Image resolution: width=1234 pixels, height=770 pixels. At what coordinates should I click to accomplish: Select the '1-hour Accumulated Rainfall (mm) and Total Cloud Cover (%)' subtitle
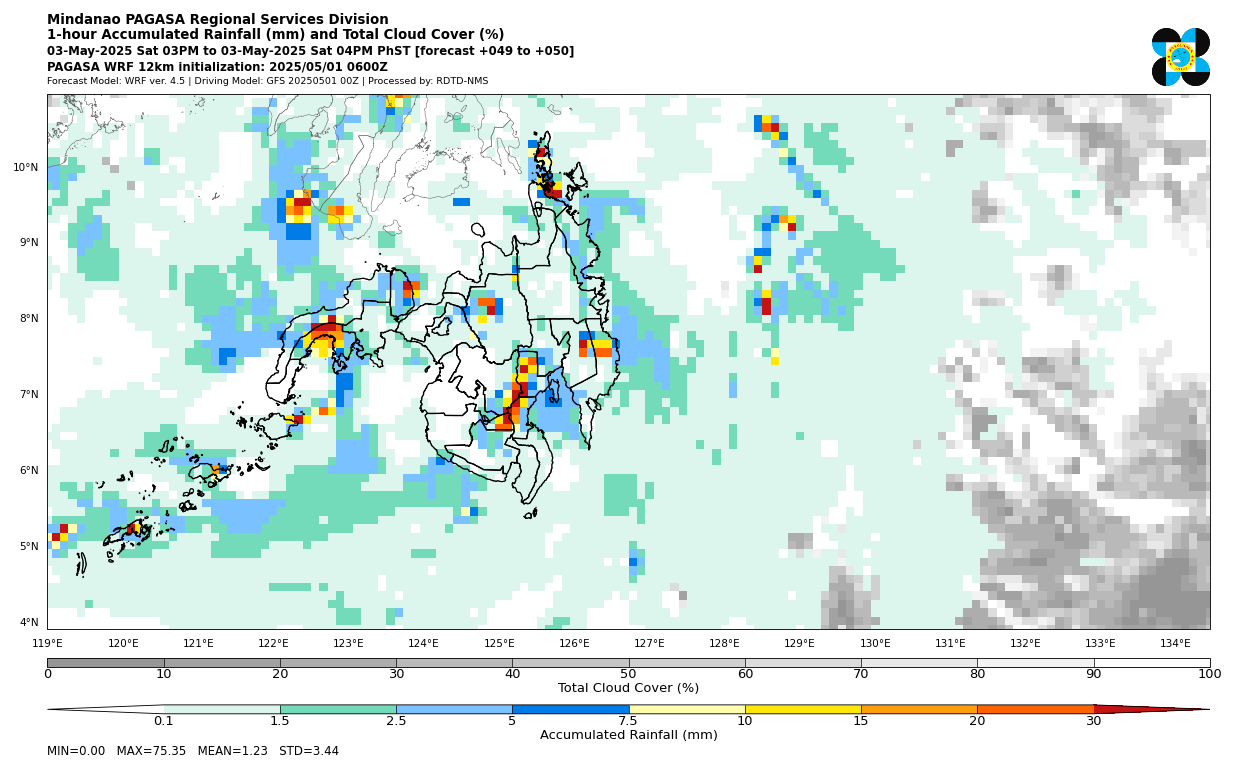pyautogui.click(x=276, y=35)
